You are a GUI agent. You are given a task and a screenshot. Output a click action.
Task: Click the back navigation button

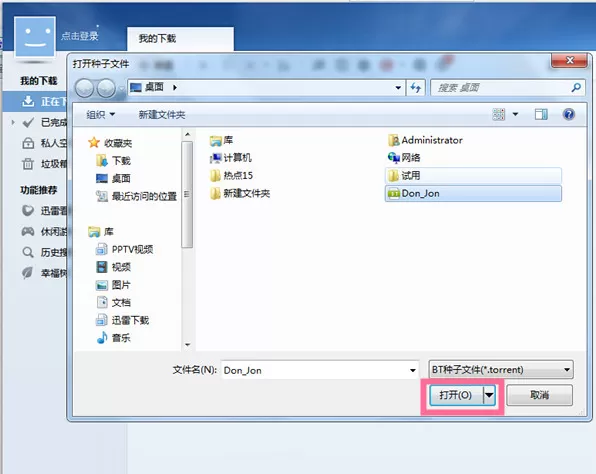(84, 89)
